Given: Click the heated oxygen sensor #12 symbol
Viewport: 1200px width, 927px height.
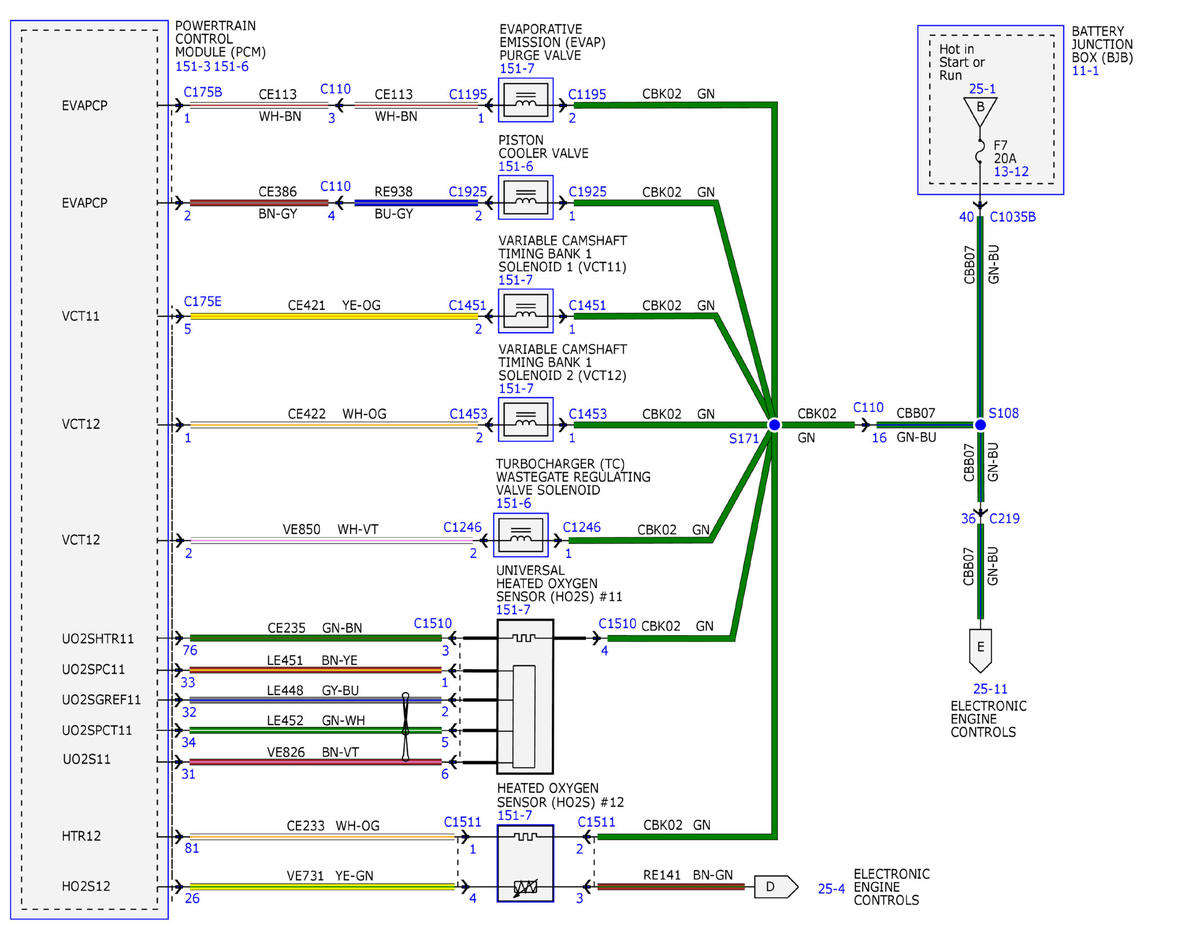Looking at the screenshot, I should [x=525, y=863].
